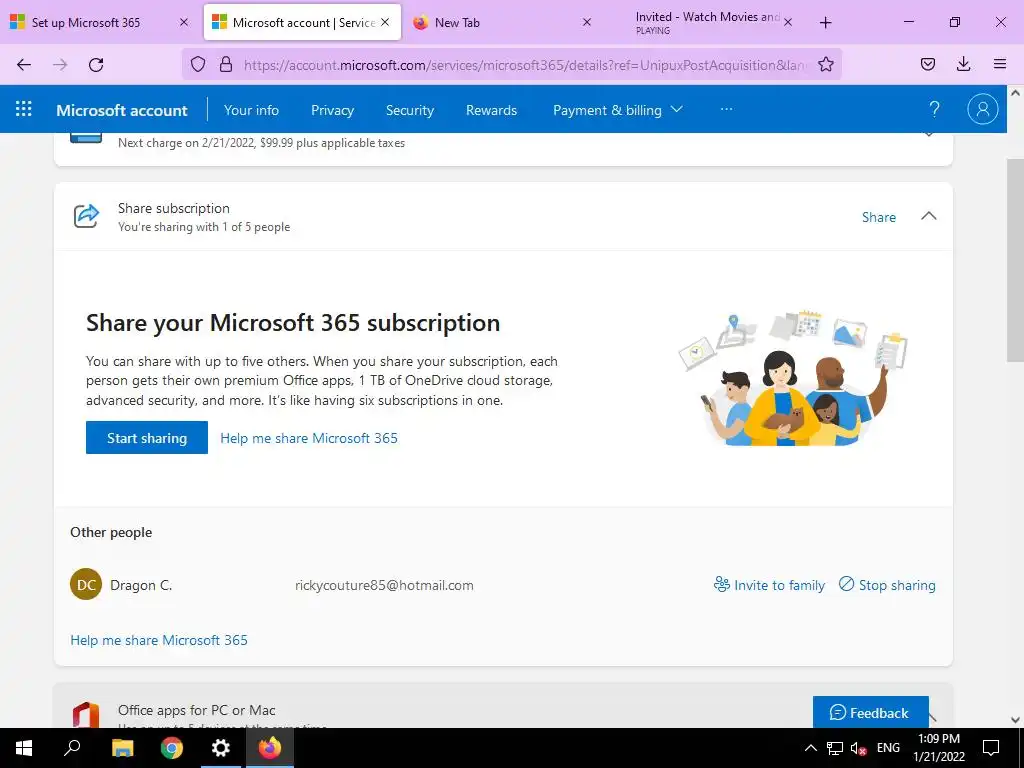This screenshot has height=768, width=1024.
Task: Open the Privacy page
Action: pyautogui.click(x=332, y=110)
